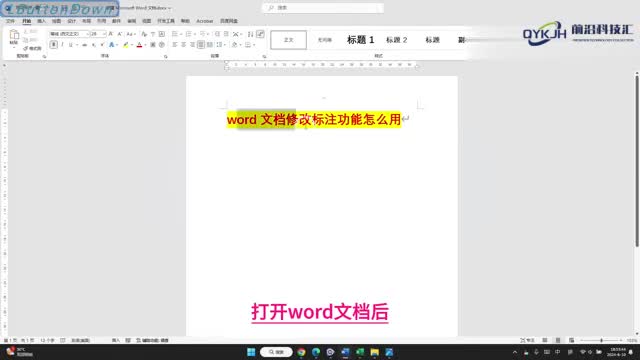Screen dimensions: 640x360
Task: Click the Multilevel List icon
Action: click(x=203, y=34)
